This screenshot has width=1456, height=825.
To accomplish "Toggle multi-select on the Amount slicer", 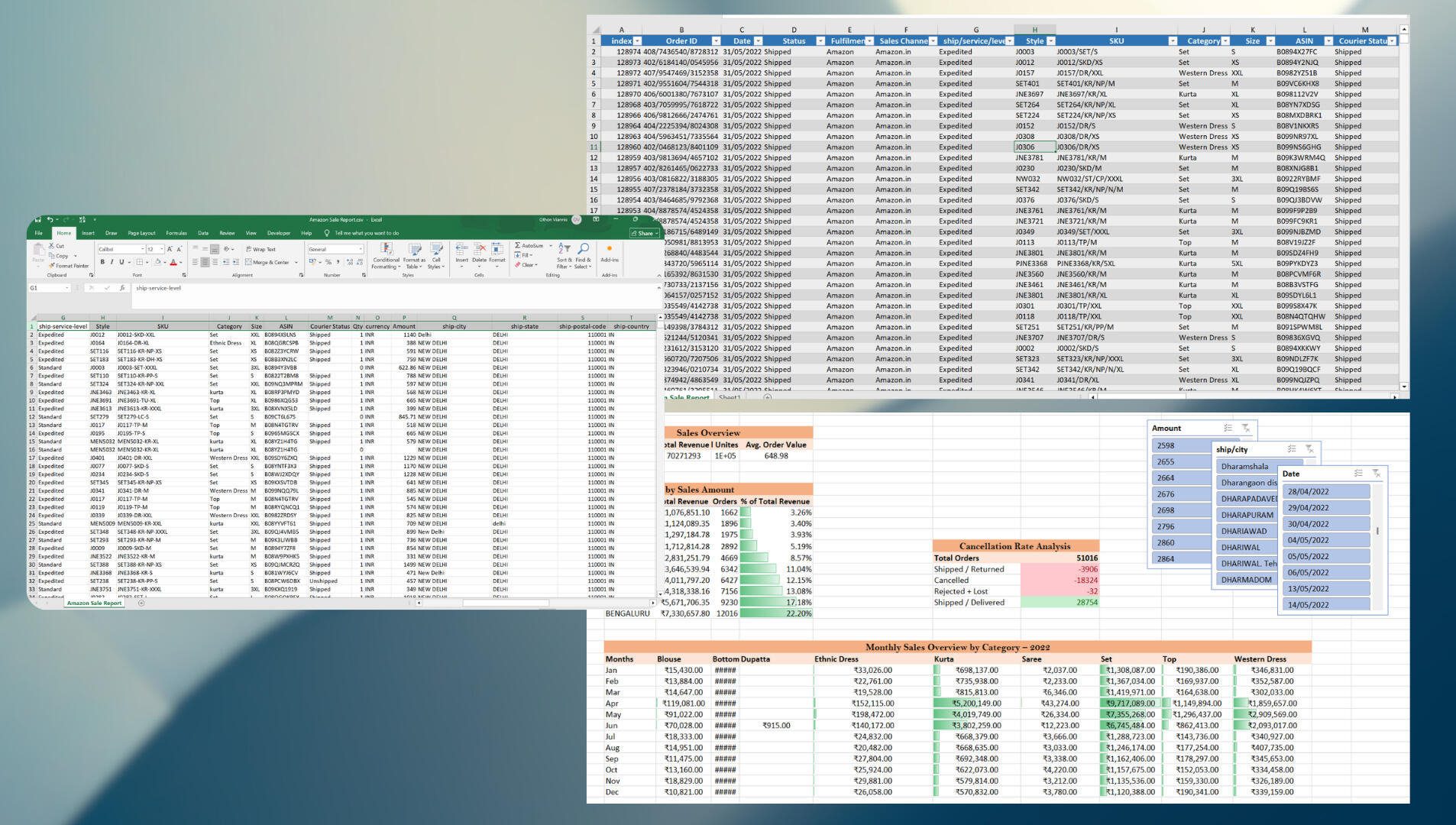I will pos(1228,429).
